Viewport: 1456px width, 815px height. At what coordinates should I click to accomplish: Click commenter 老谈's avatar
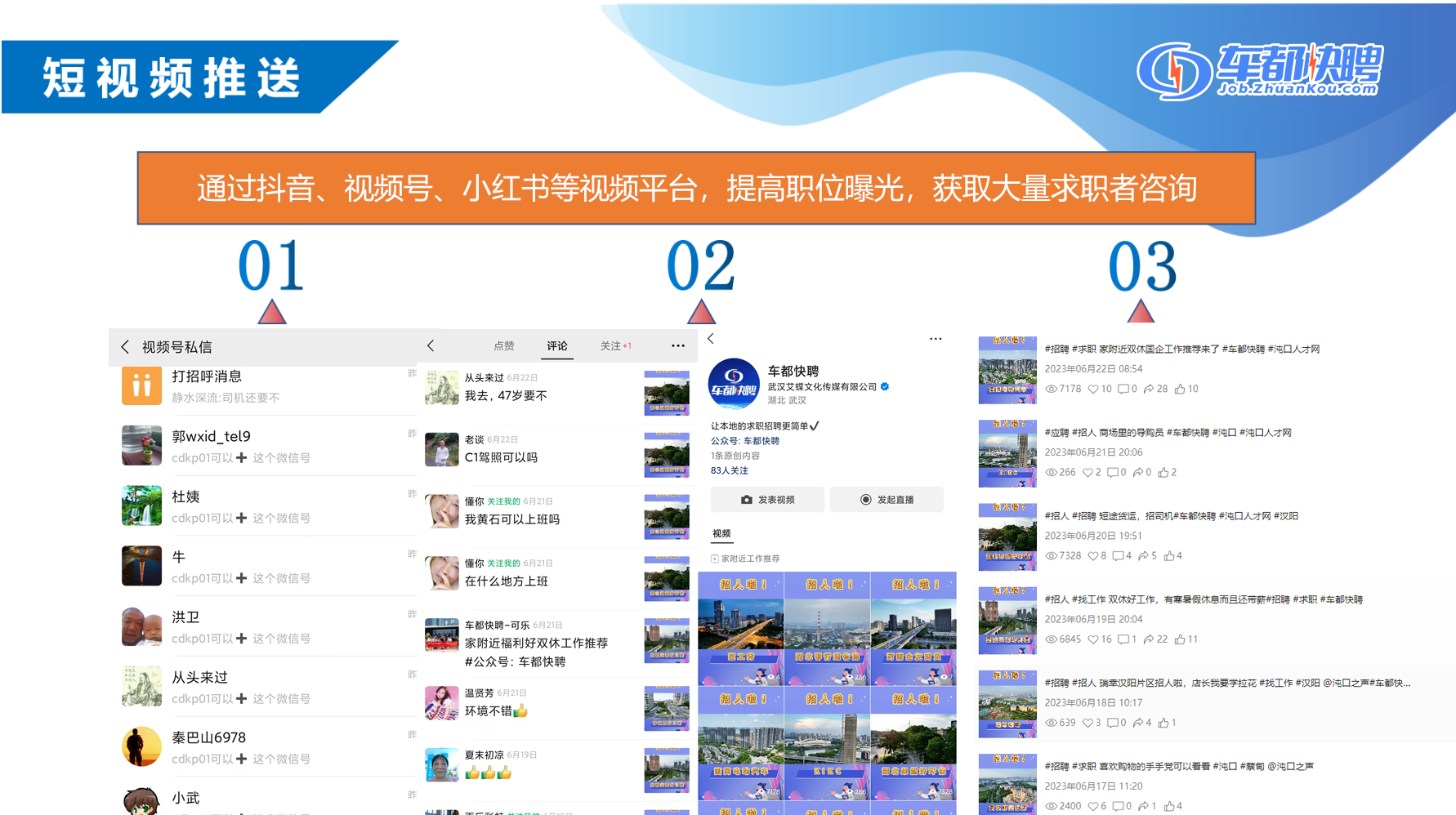coord(442,450)
